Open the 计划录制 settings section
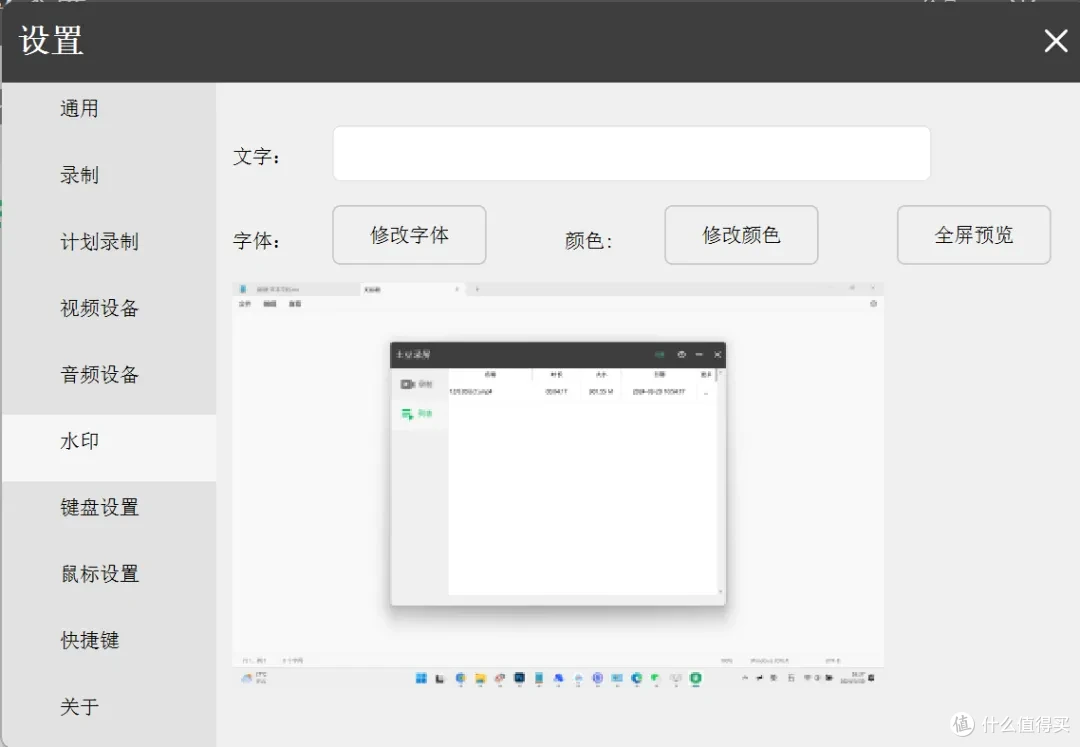1080x747 pixels. pyautogui.click(x=99, y=242)
